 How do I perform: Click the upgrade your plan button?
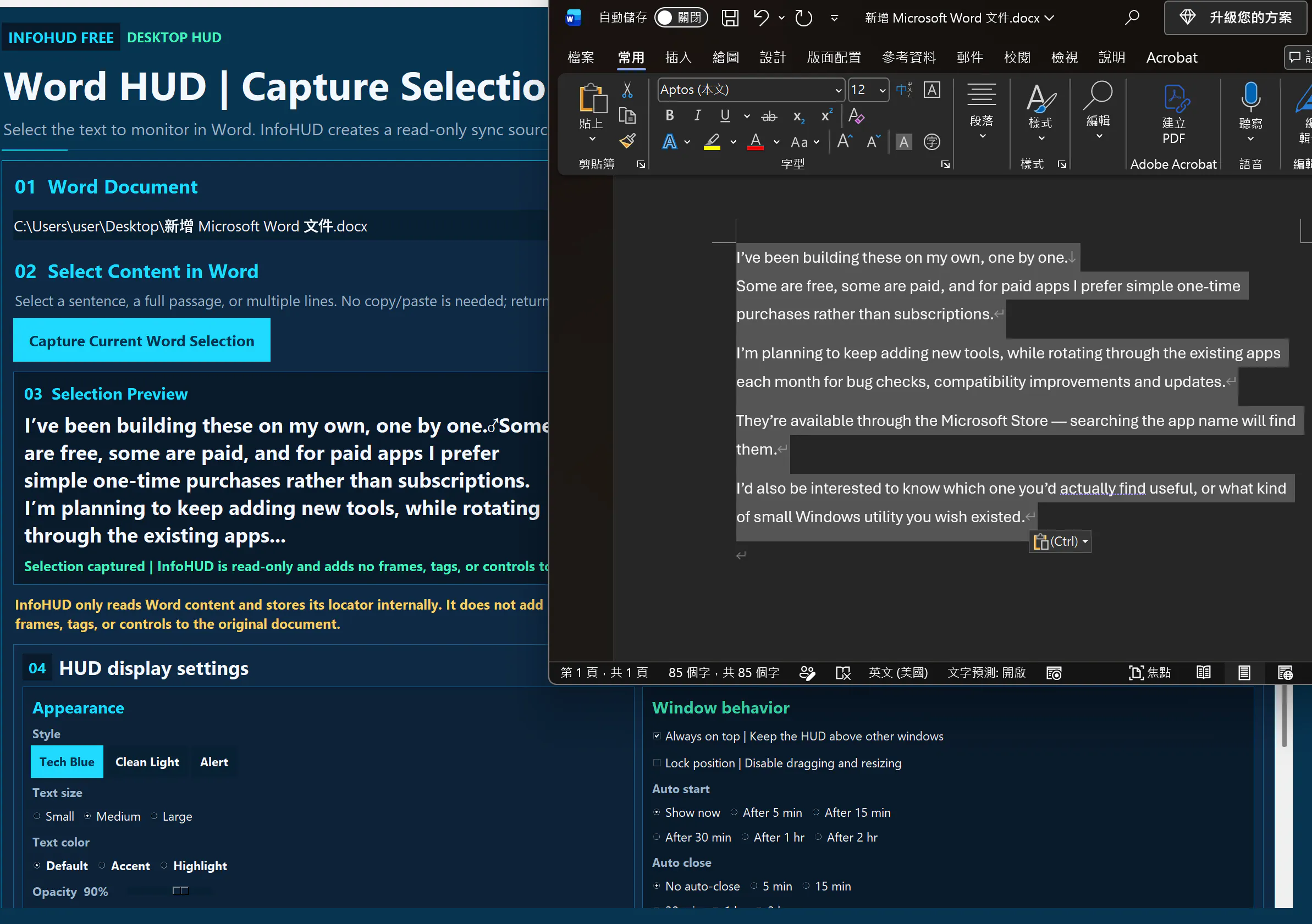click(1237, 18)
